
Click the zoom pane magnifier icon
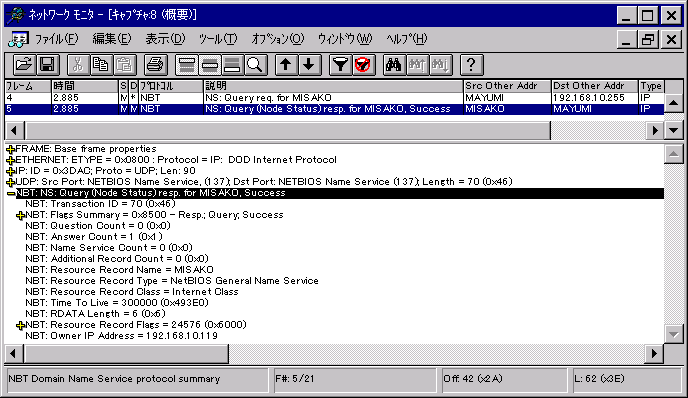[x=255, y=65]
